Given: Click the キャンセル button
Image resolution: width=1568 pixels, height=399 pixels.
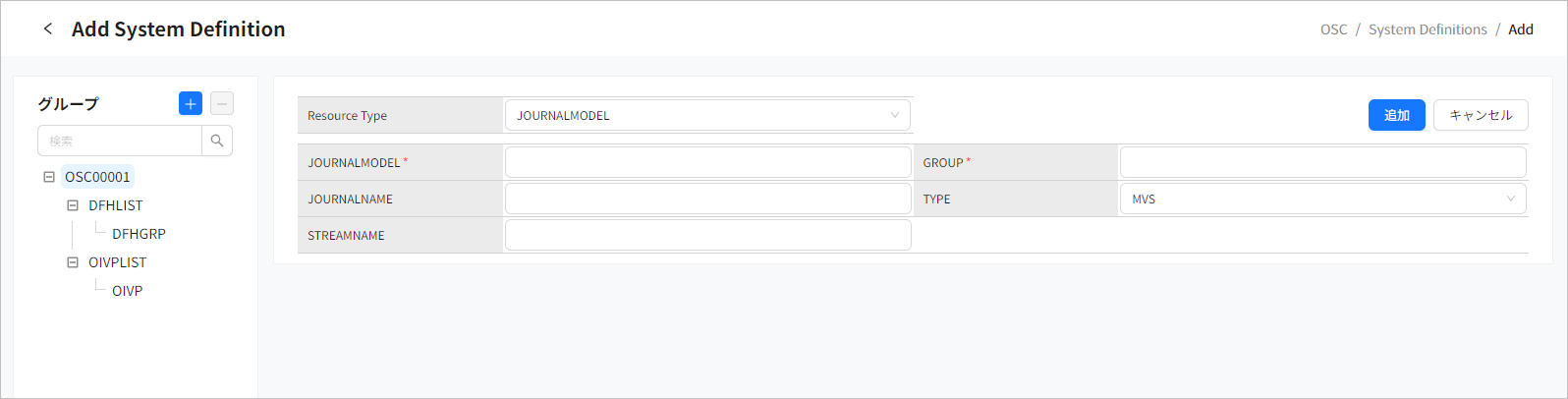Looking at the screenshot, I should (x=1481, y=115).
